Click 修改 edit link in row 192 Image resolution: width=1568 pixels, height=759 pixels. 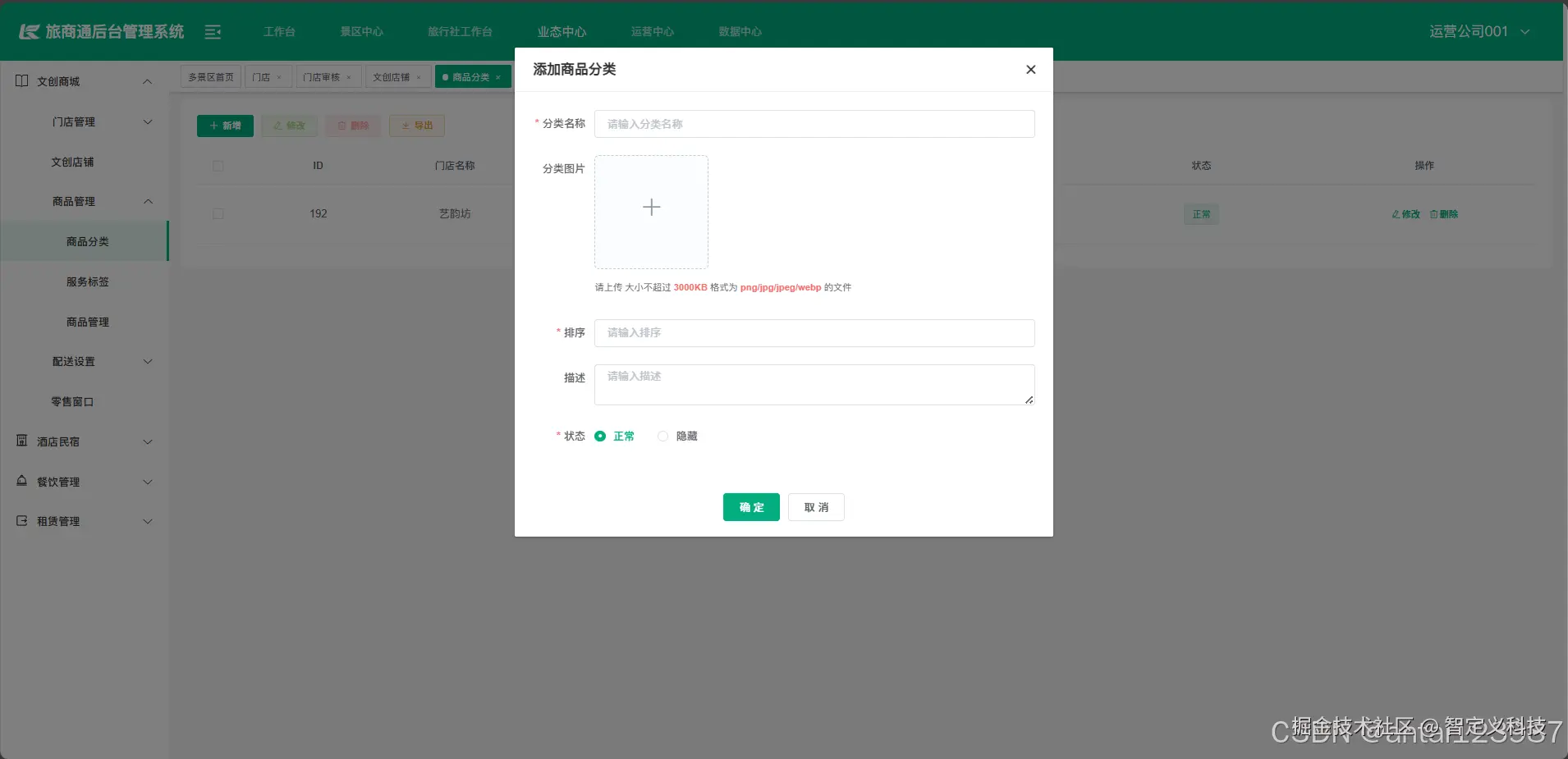click(x=1405, y=214)
